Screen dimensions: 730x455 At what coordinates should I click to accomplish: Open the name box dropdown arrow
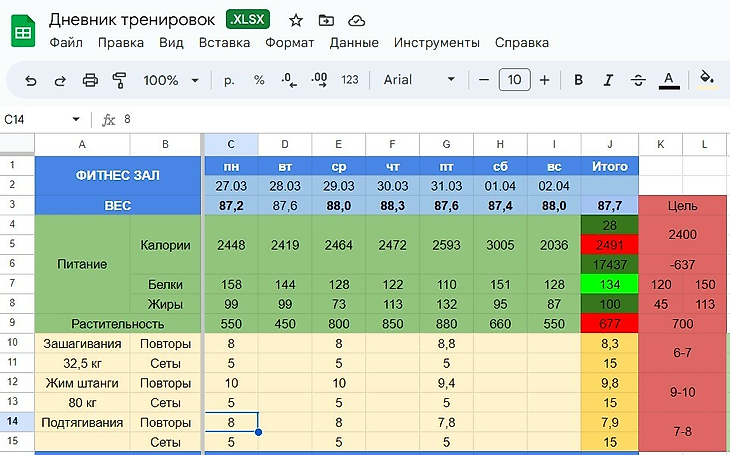pos(75,119)
